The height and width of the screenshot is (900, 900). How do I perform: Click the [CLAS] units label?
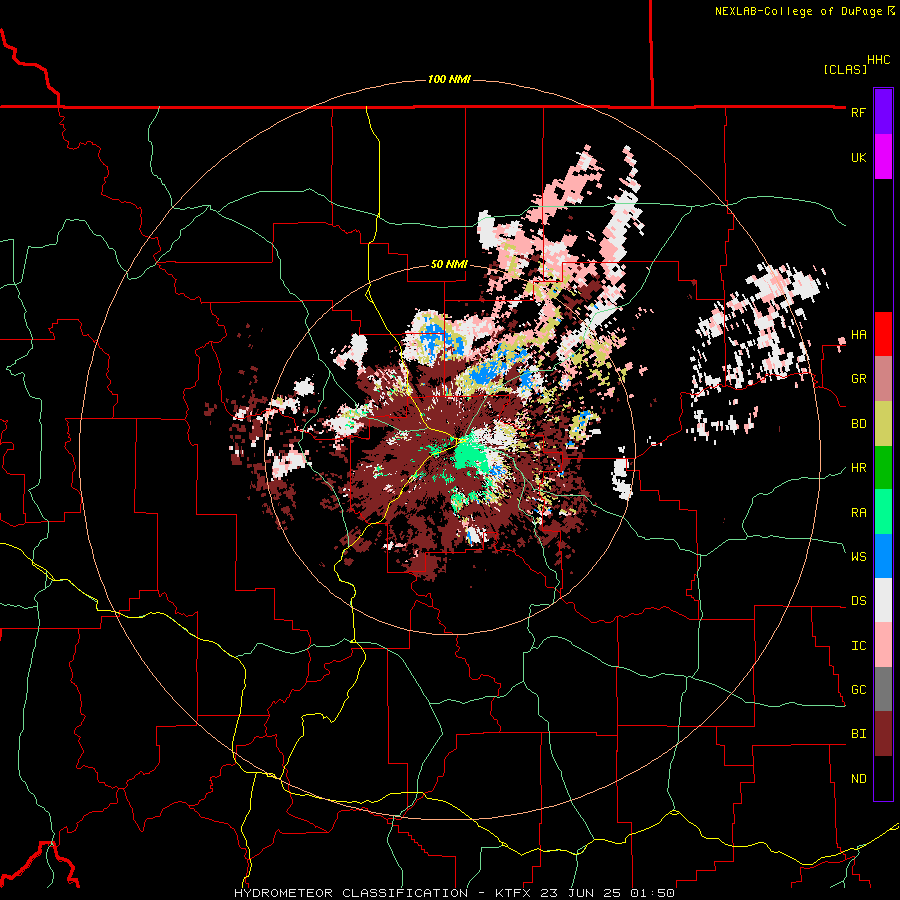pos(845,70)
